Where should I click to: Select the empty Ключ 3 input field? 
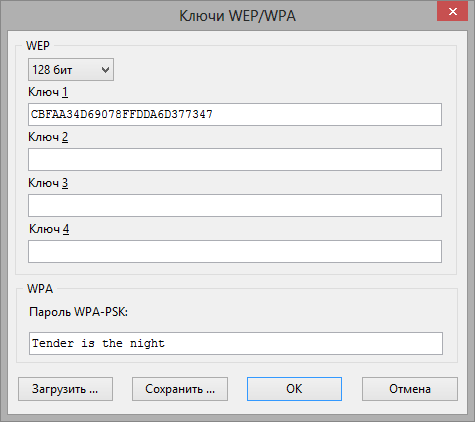pos(235,205)
